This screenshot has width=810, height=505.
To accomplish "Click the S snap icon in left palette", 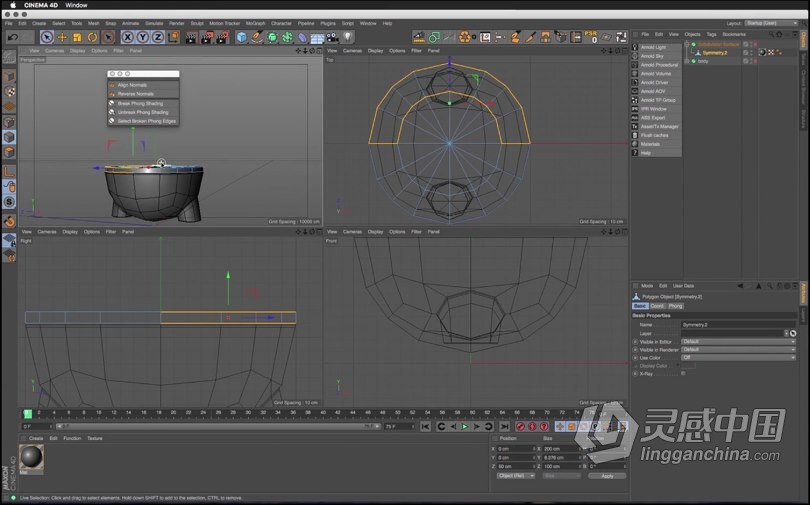I will pos(9,202).
